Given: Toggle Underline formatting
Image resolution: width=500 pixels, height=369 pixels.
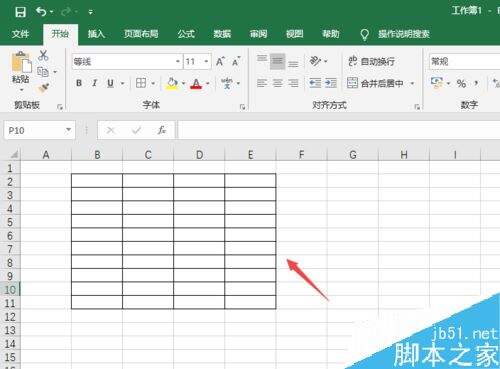Looking at the screenshot, I should point(110,83).
